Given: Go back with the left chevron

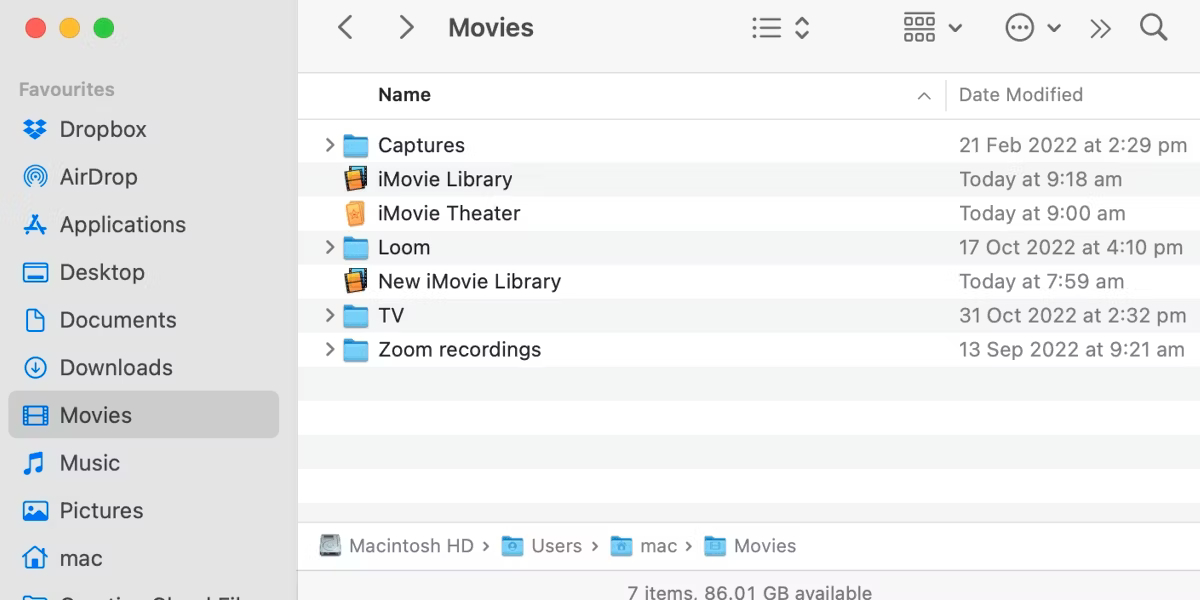Looking at the screenshot, I should point(345,28).
